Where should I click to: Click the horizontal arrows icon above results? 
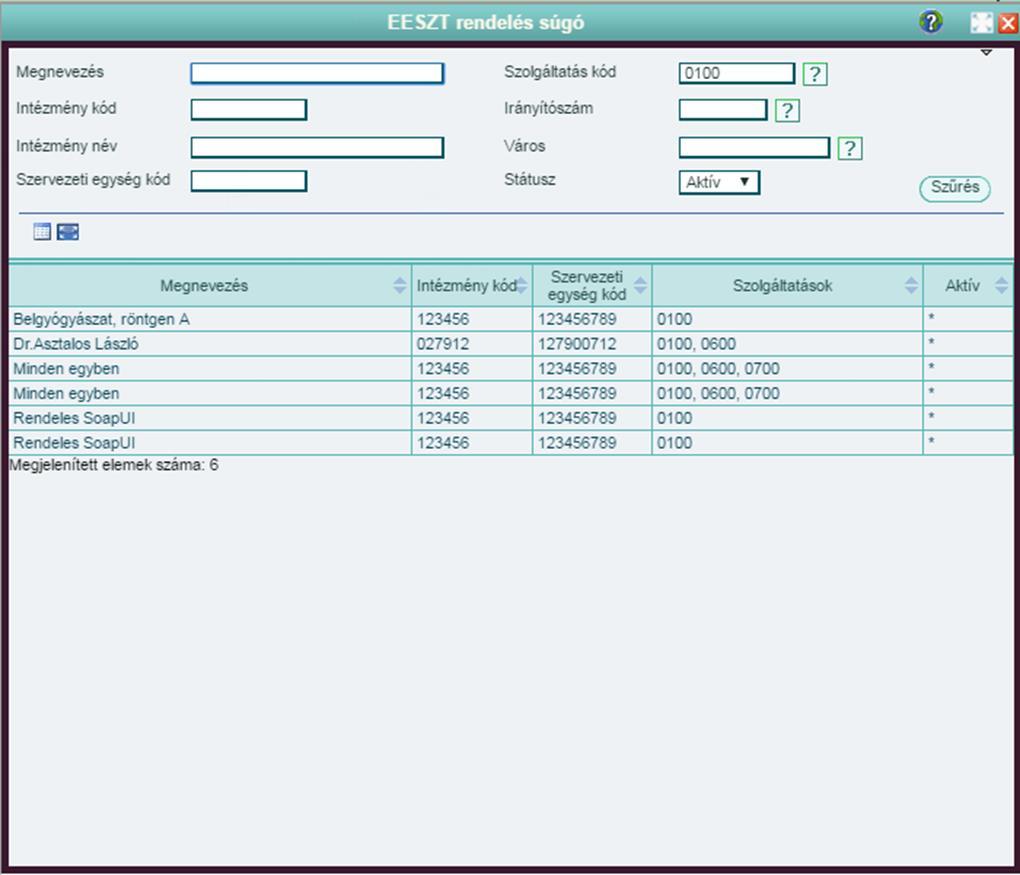point(68,232)
